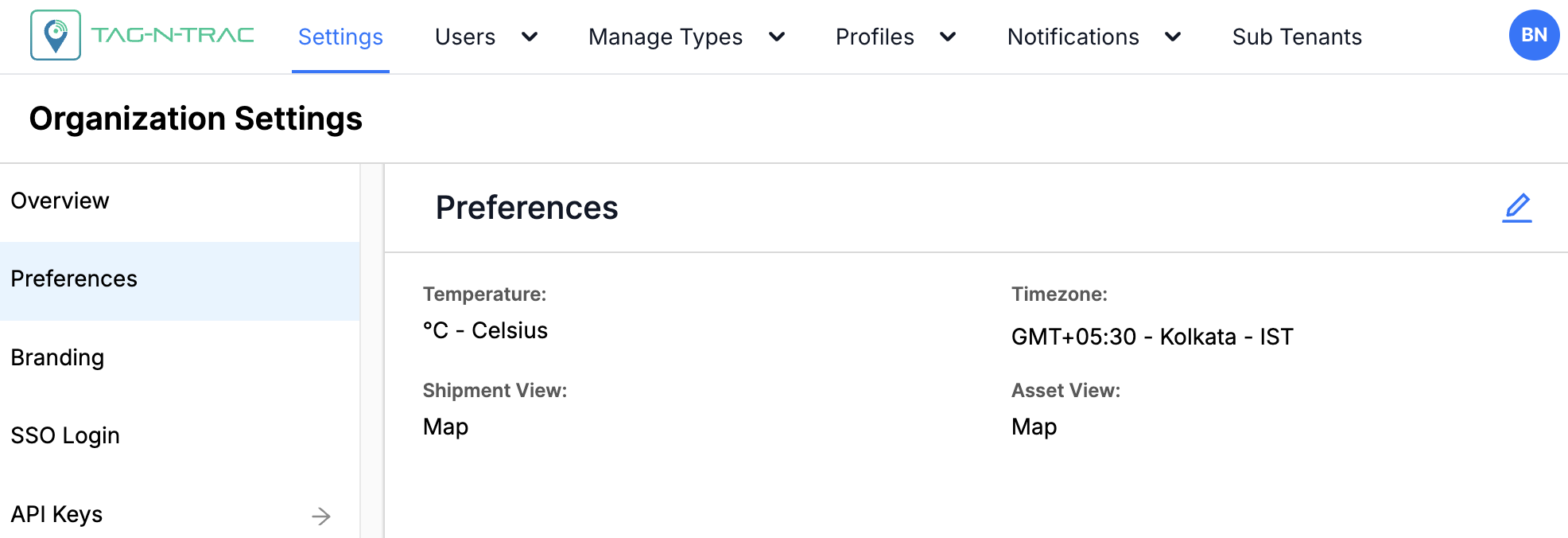Screen dimensions: 1568x538
Task: Open the SSO Login section
Action: pos(65,435)
